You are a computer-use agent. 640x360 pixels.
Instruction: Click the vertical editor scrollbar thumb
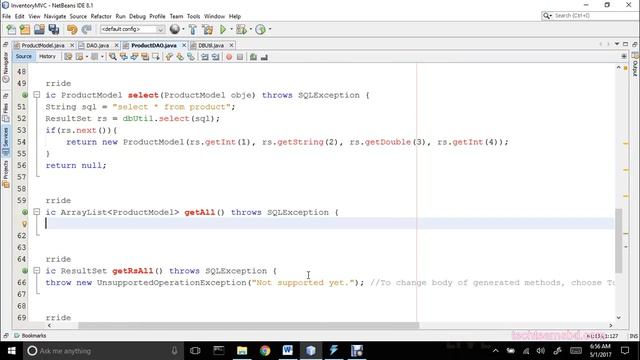coord(618,240)
